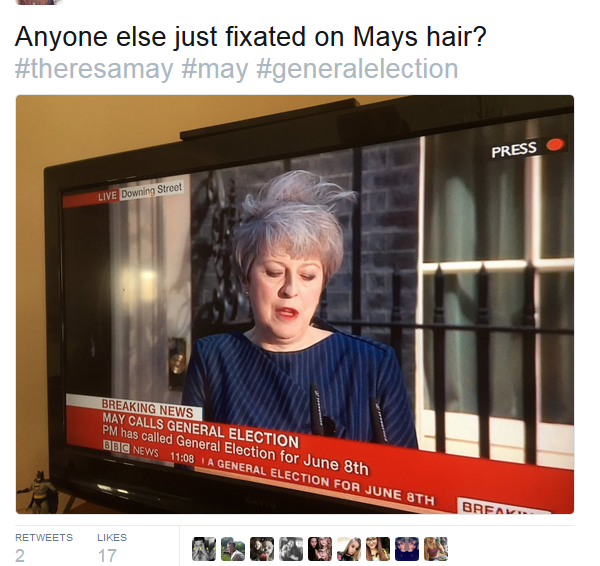600x566 pixels.
Task: Open third liker's avatar in the row
Action: (x=262, y=549)
